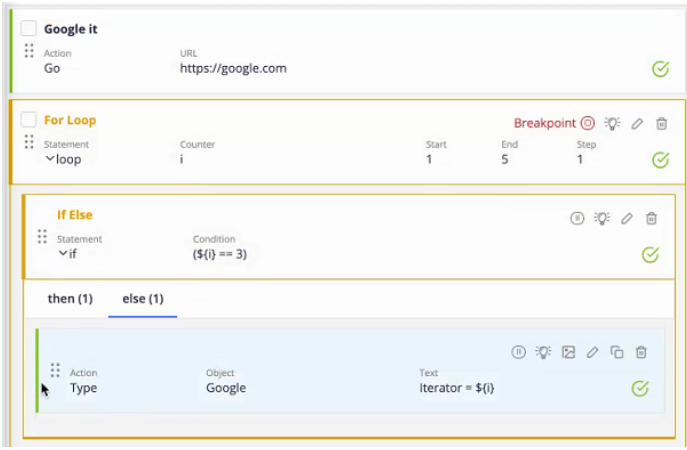Click the drag handle of Type step
This screenshot has height=450, width=687.
pyautogui.click(x=55, y=370)
